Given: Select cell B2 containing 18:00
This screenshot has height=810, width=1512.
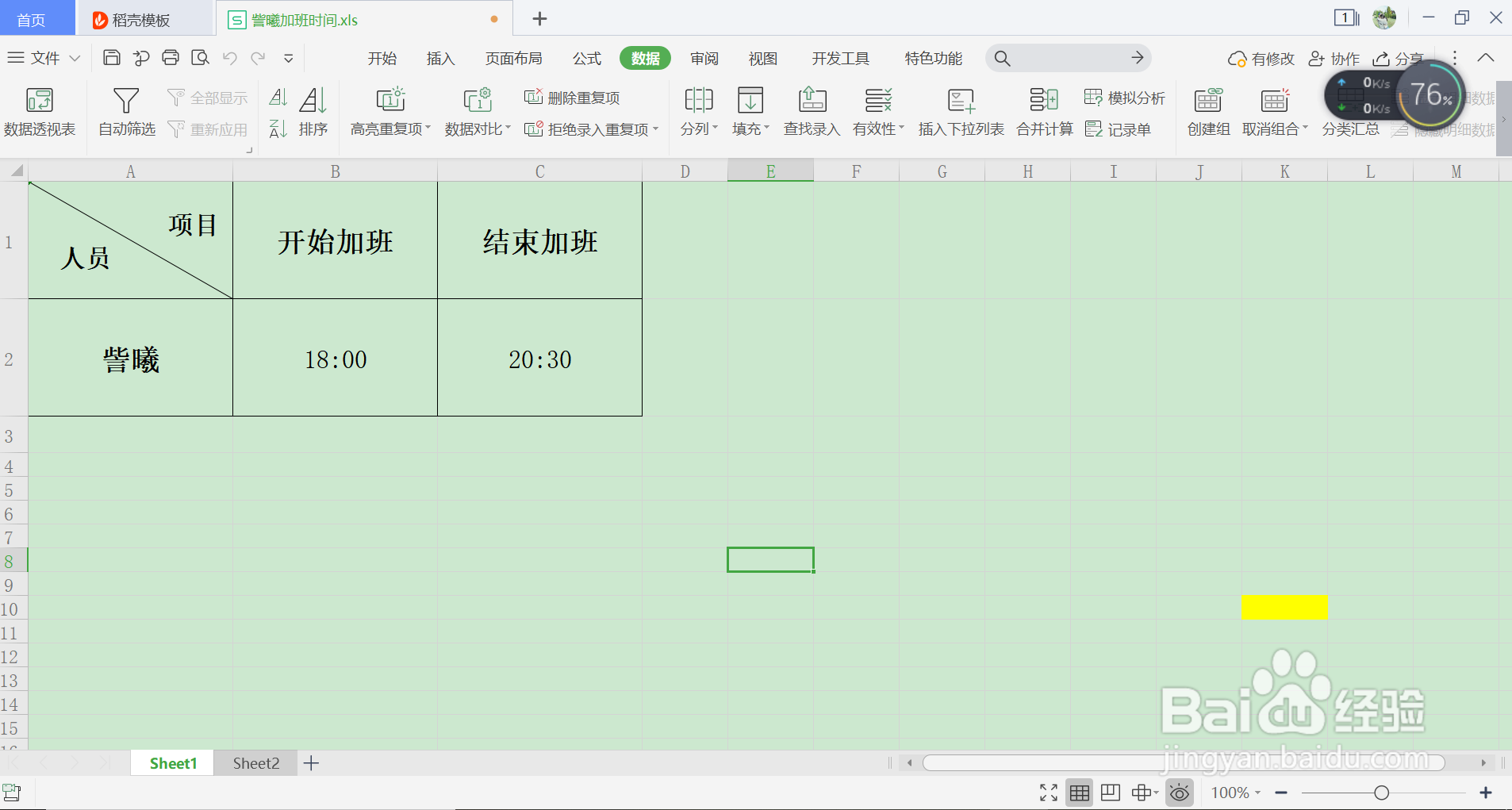Looking at the screenshot, I should pos(335,358).
